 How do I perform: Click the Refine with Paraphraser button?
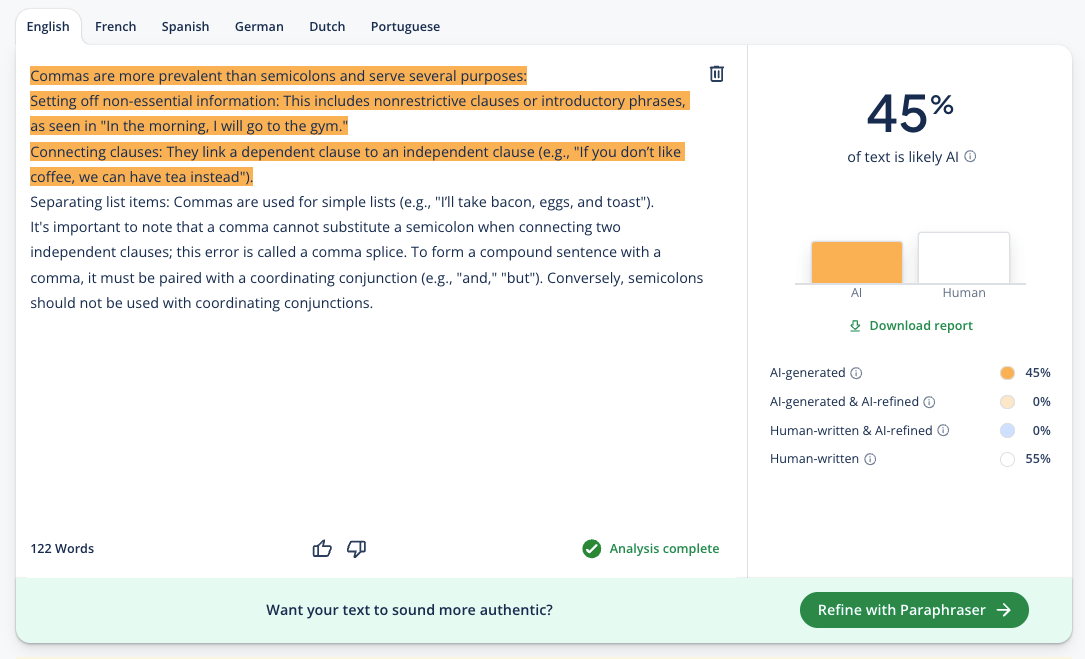tap(913, 610)
